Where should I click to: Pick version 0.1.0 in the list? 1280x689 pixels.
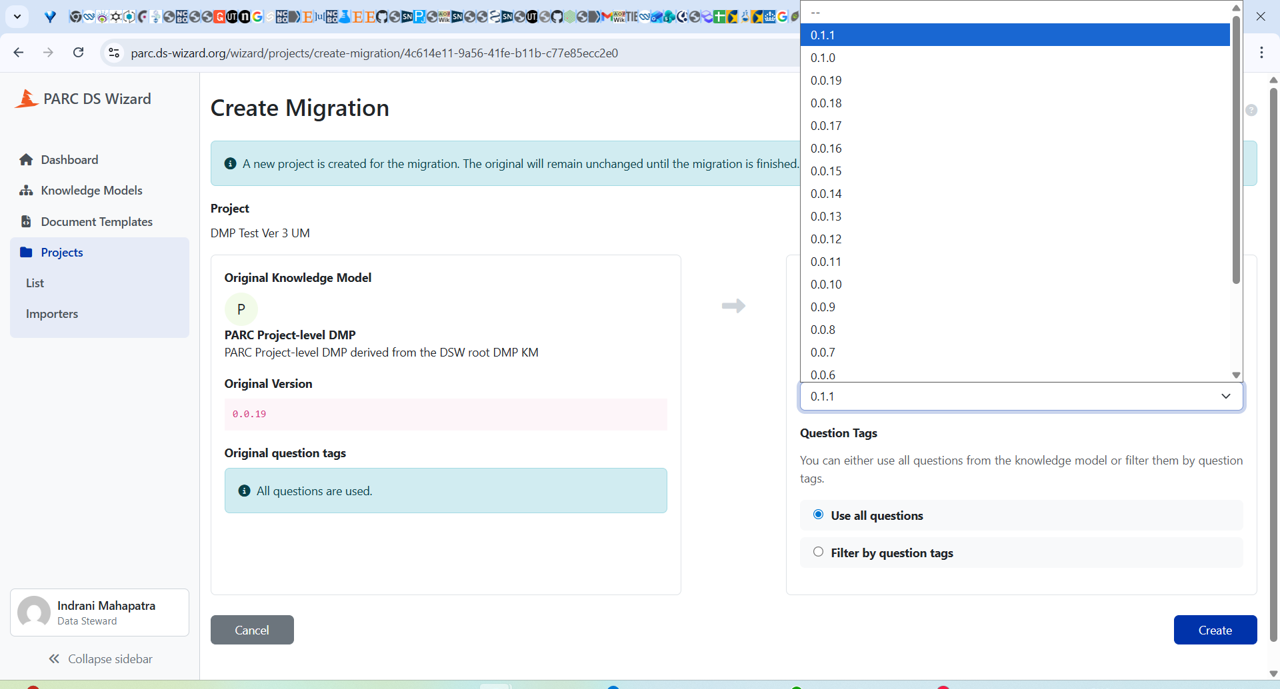pyautogui.click(x=823, y=58)
